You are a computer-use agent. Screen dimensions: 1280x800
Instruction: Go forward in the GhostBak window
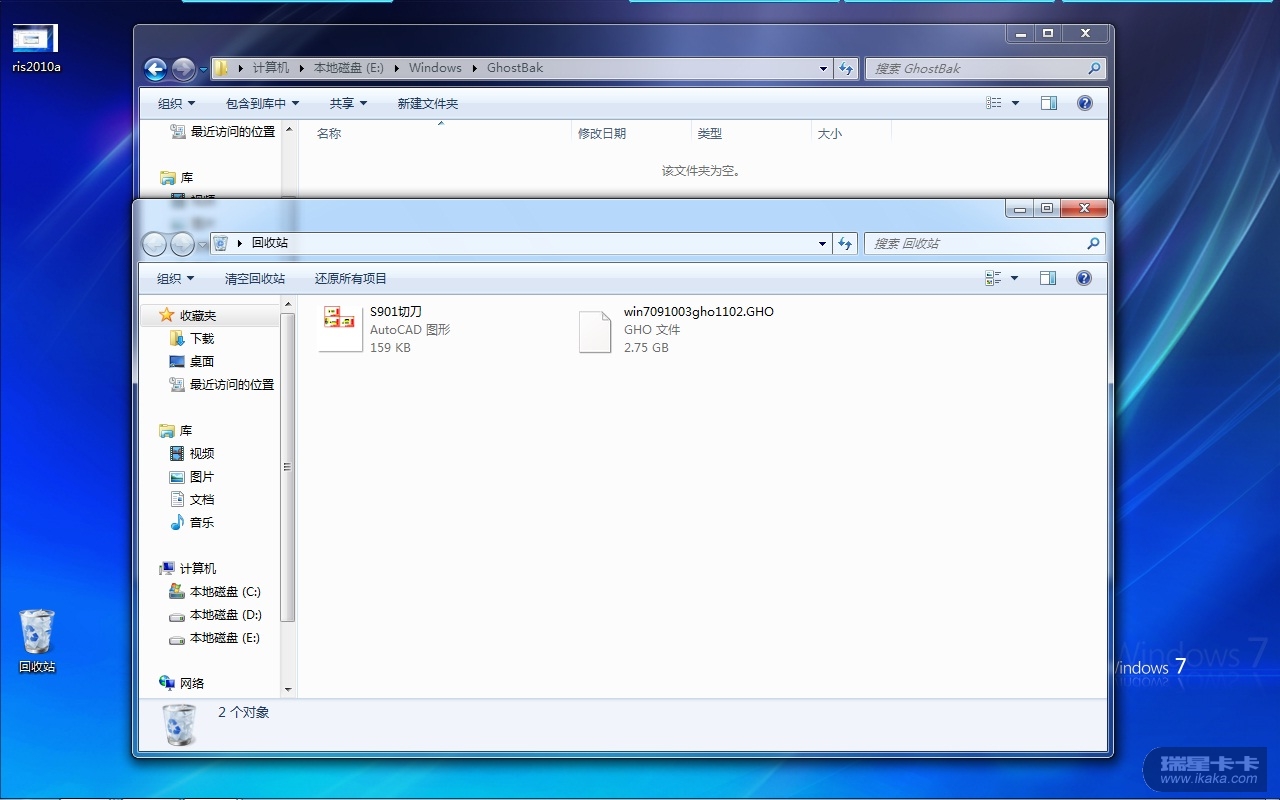[183, 69]
